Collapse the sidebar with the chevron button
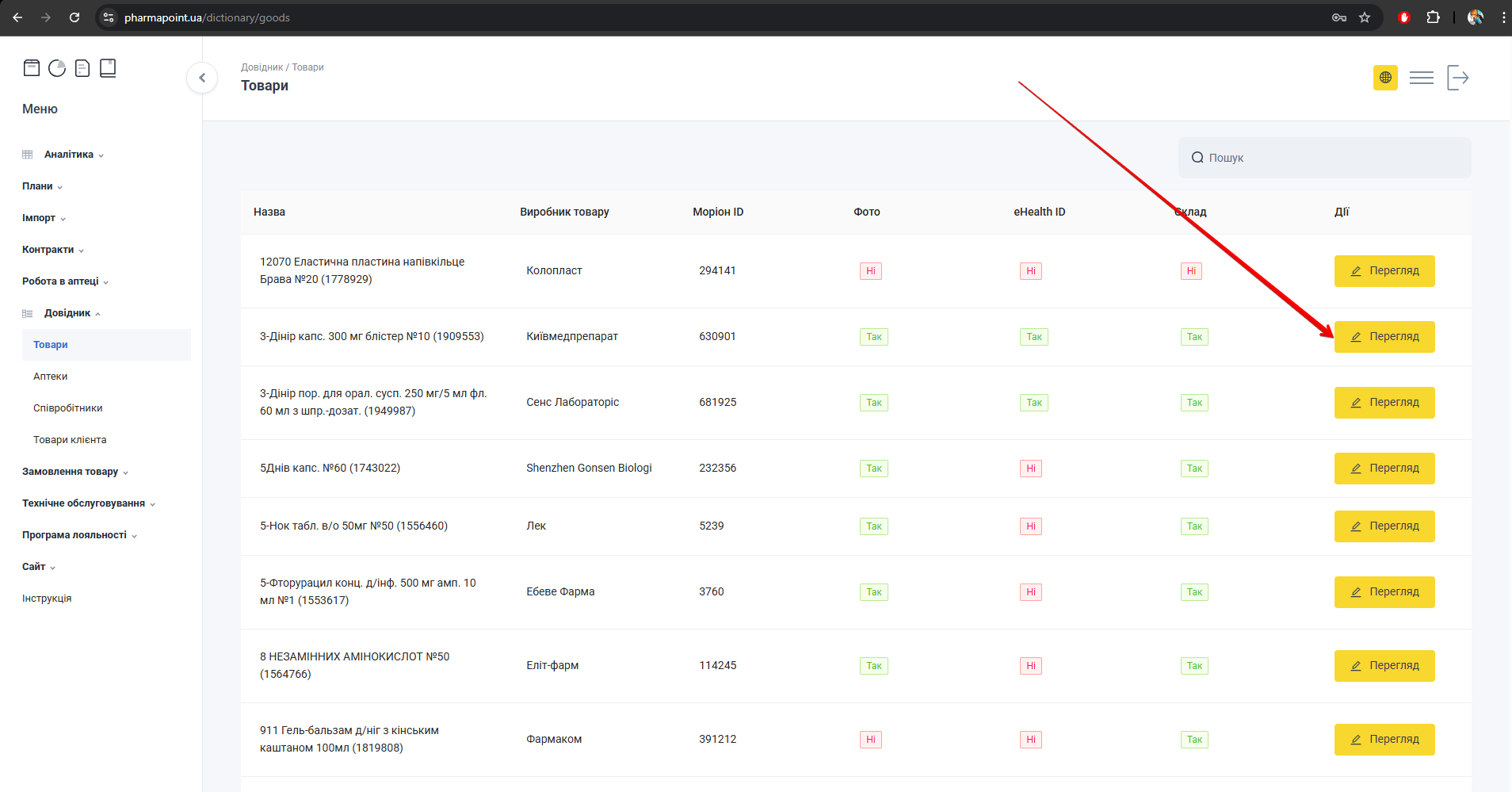 coord(202,78)
